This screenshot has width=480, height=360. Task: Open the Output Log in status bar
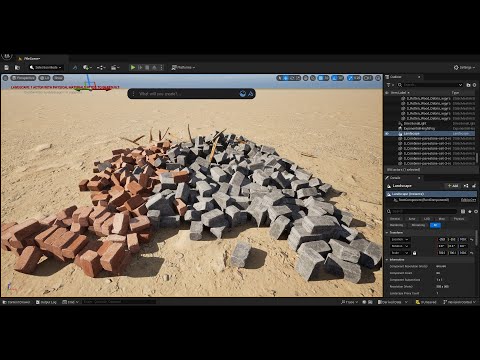pos(46,302)
